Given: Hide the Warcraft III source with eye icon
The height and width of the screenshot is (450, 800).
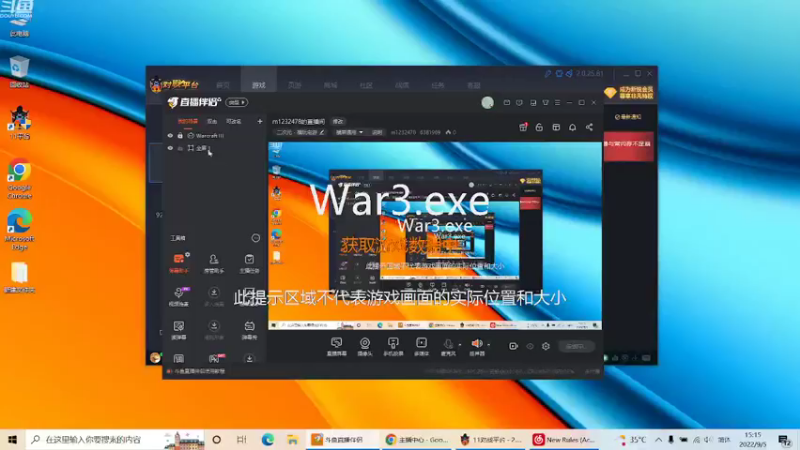Looking at the screenshot, I should [170, 136].
